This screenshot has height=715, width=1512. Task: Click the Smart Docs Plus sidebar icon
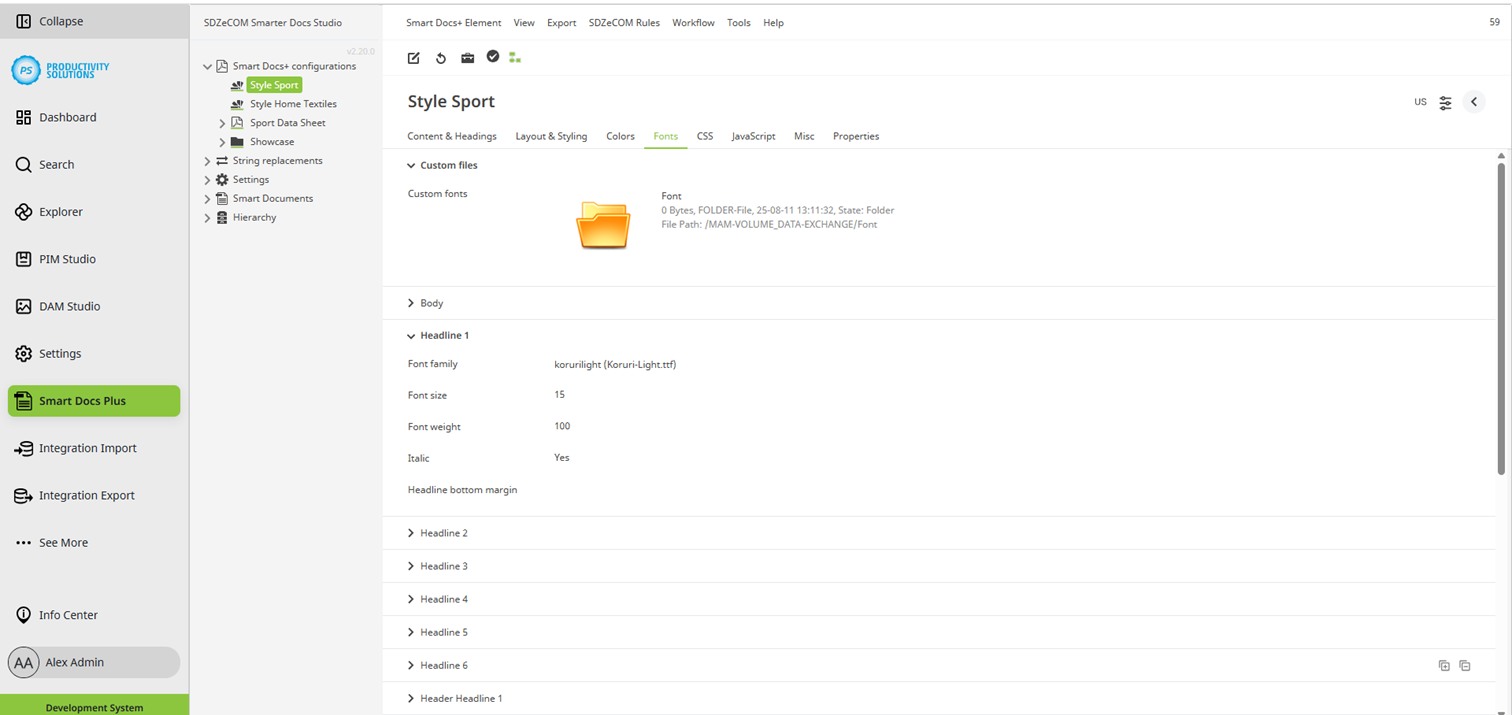pyautogui.click(x=24, y=401)
